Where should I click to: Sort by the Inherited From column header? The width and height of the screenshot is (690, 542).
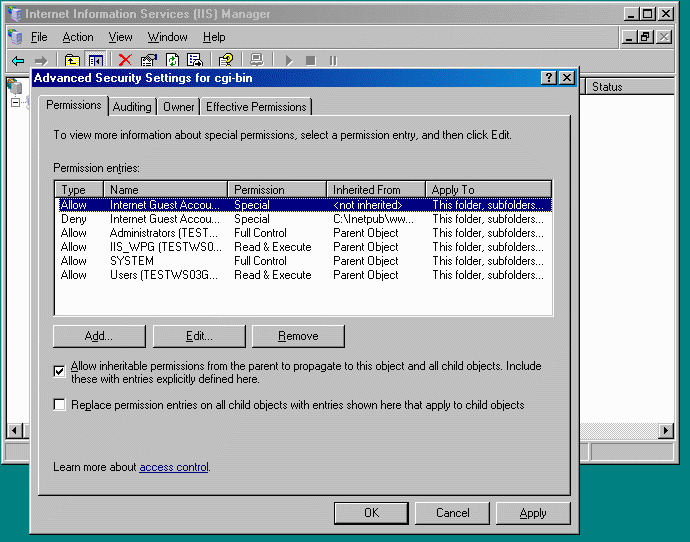[x=376, y=190]
